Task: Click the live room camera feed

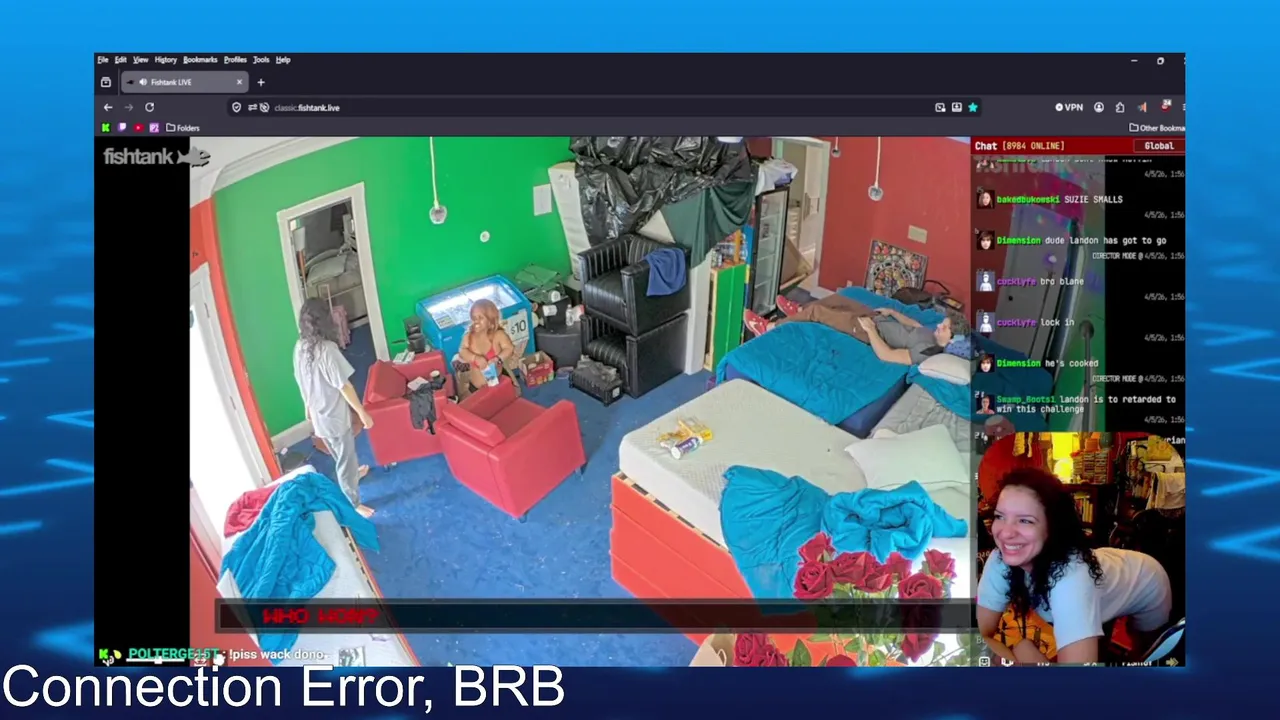Action: coord(580,400)
